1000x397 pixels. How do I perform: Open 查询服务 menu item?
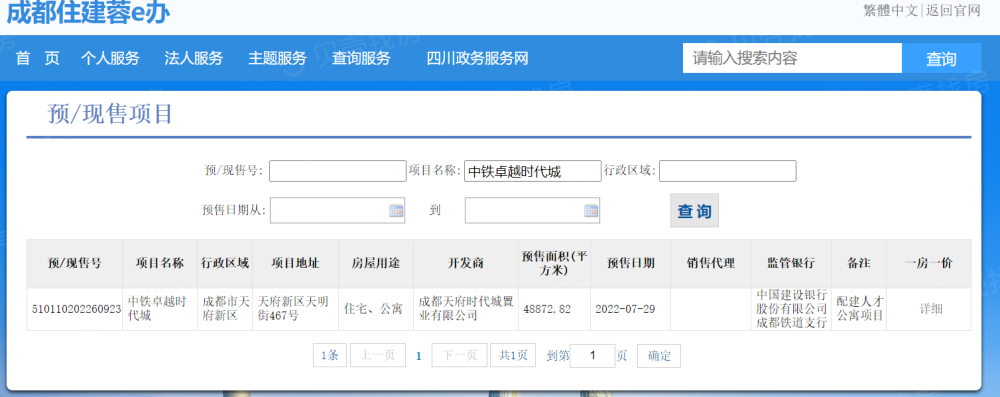coord(361,59)
